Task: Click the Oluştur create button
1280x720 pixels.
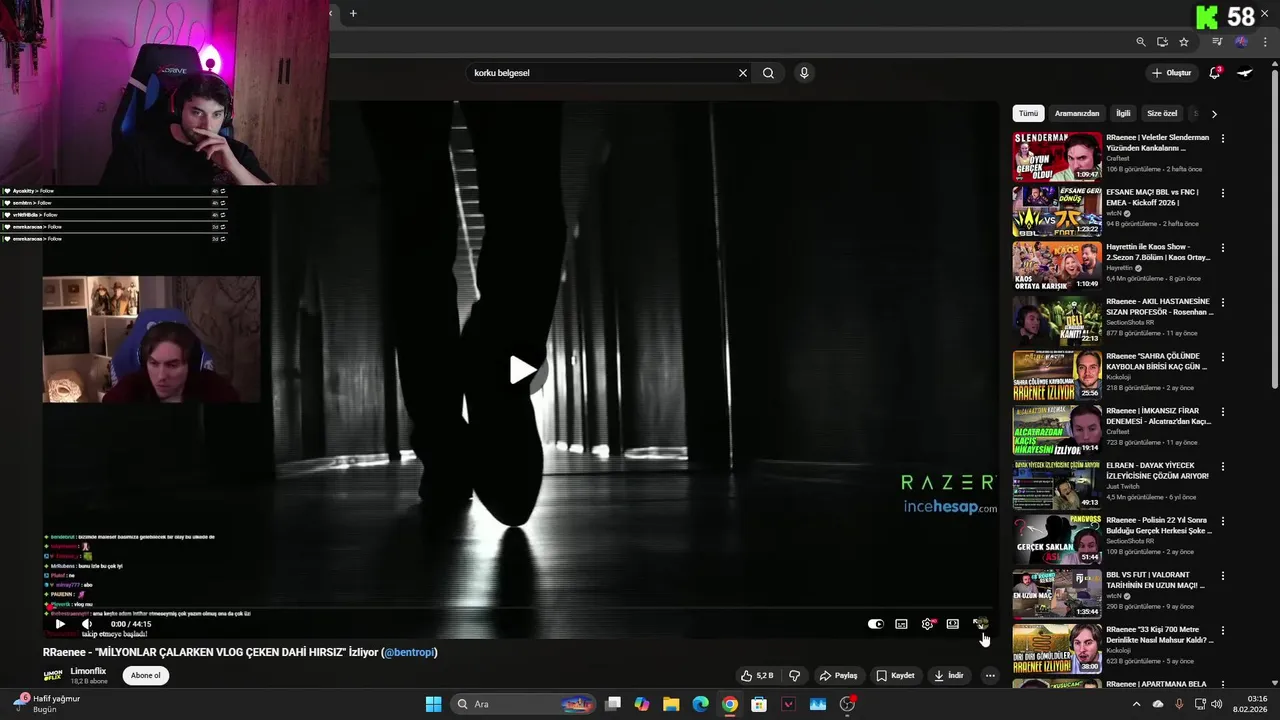Action: click(x=1172, y=73)
